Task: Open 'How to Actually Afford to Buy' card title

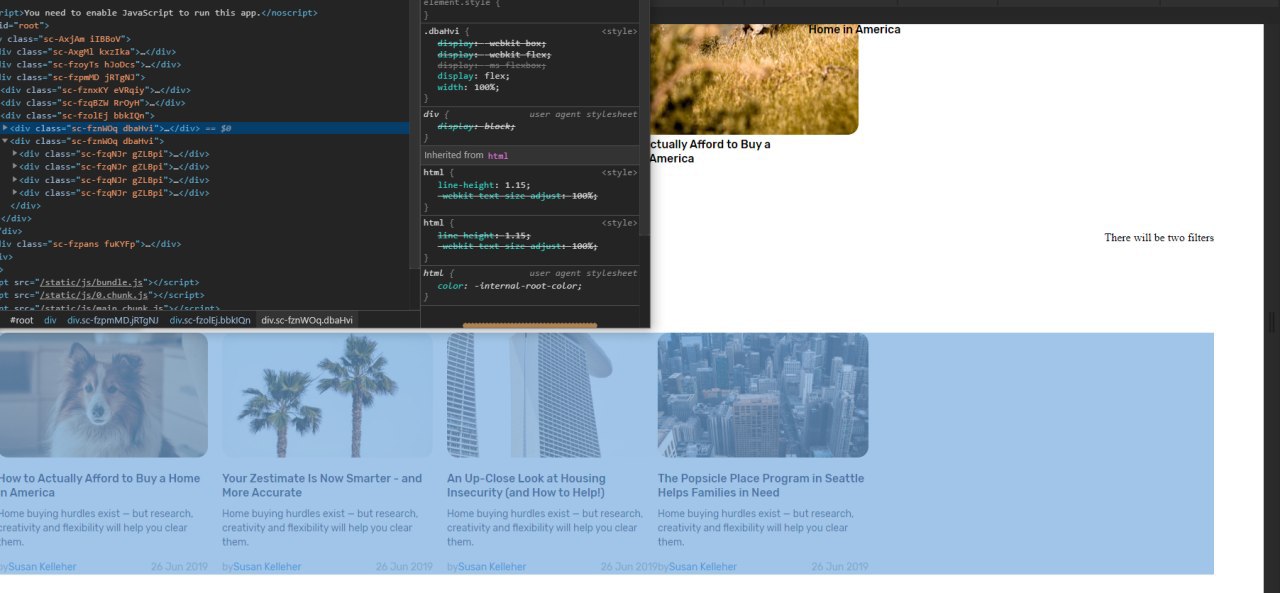Action: click(x=100, y=485)
